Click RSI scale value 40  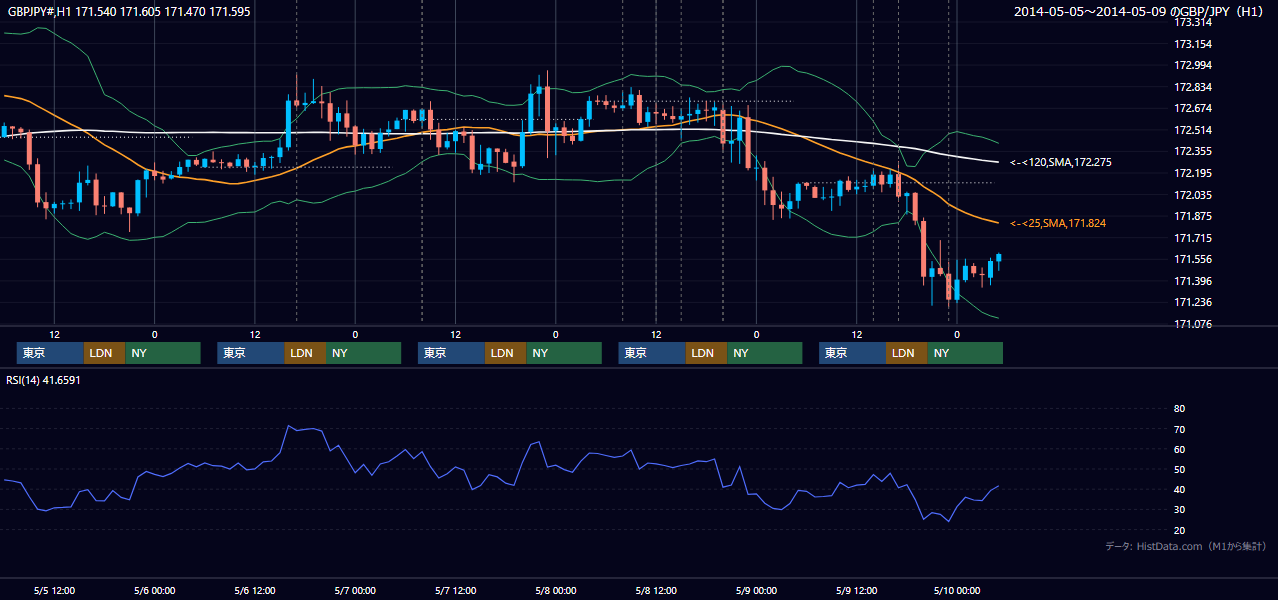[x=1179, y=489]
